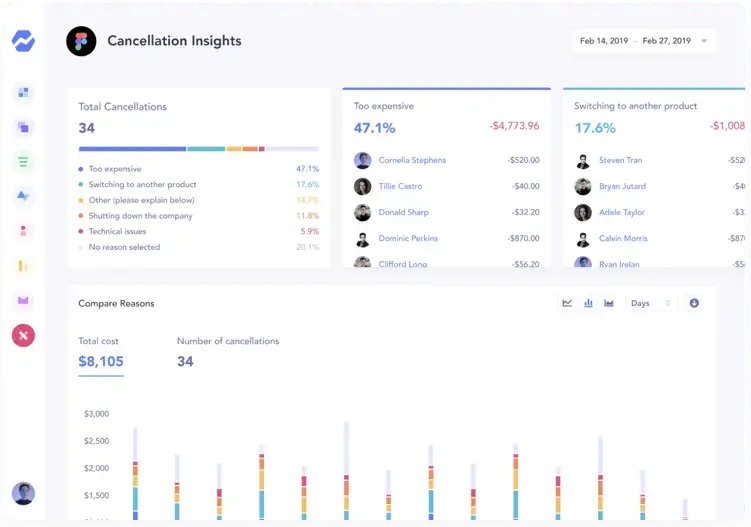Switch Compare Reasons to bar chart
Screen dimensions: 751x527
[x=588, y=303]
